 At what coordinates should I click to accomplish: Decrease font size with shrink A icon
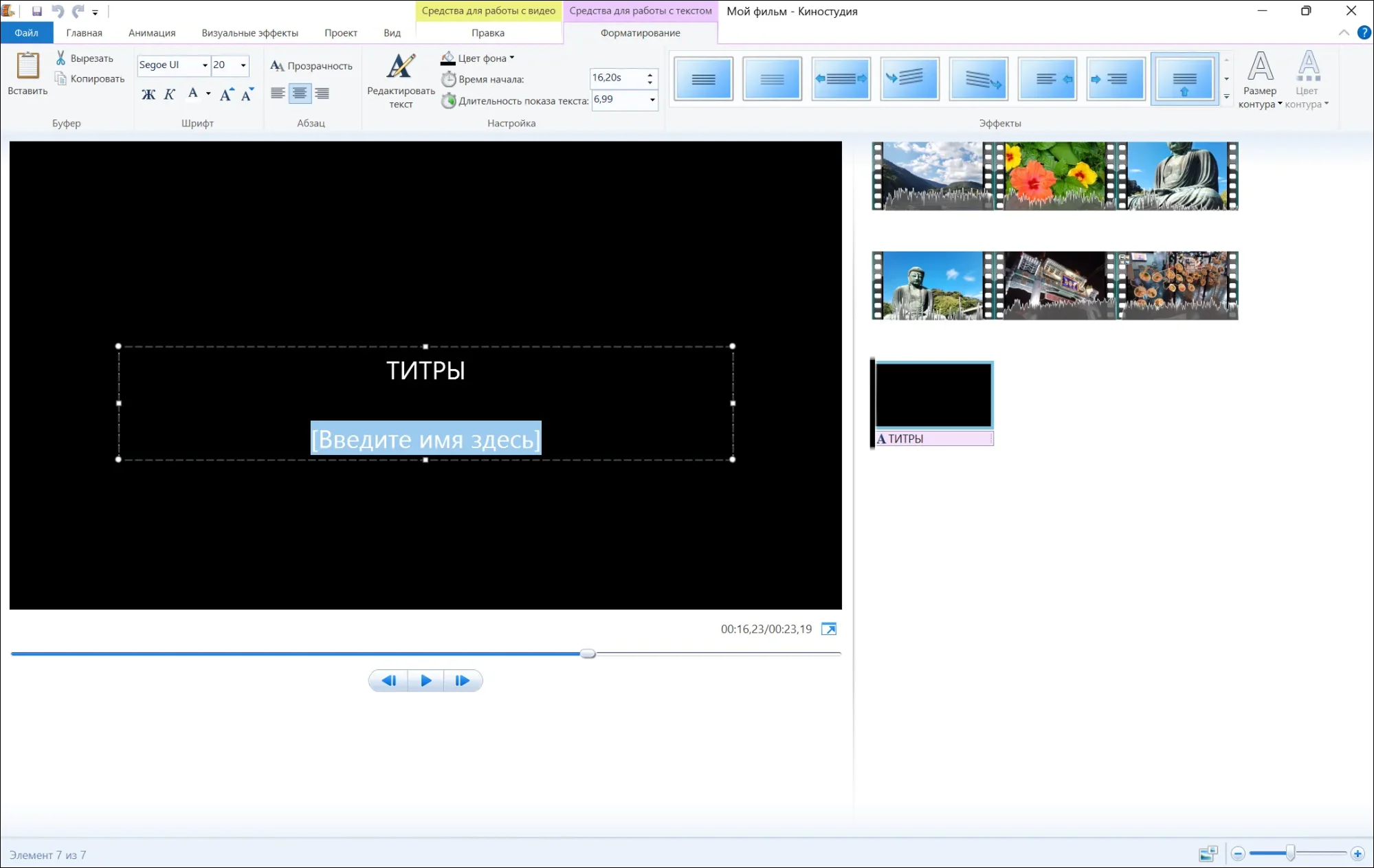tap(247, 94)
